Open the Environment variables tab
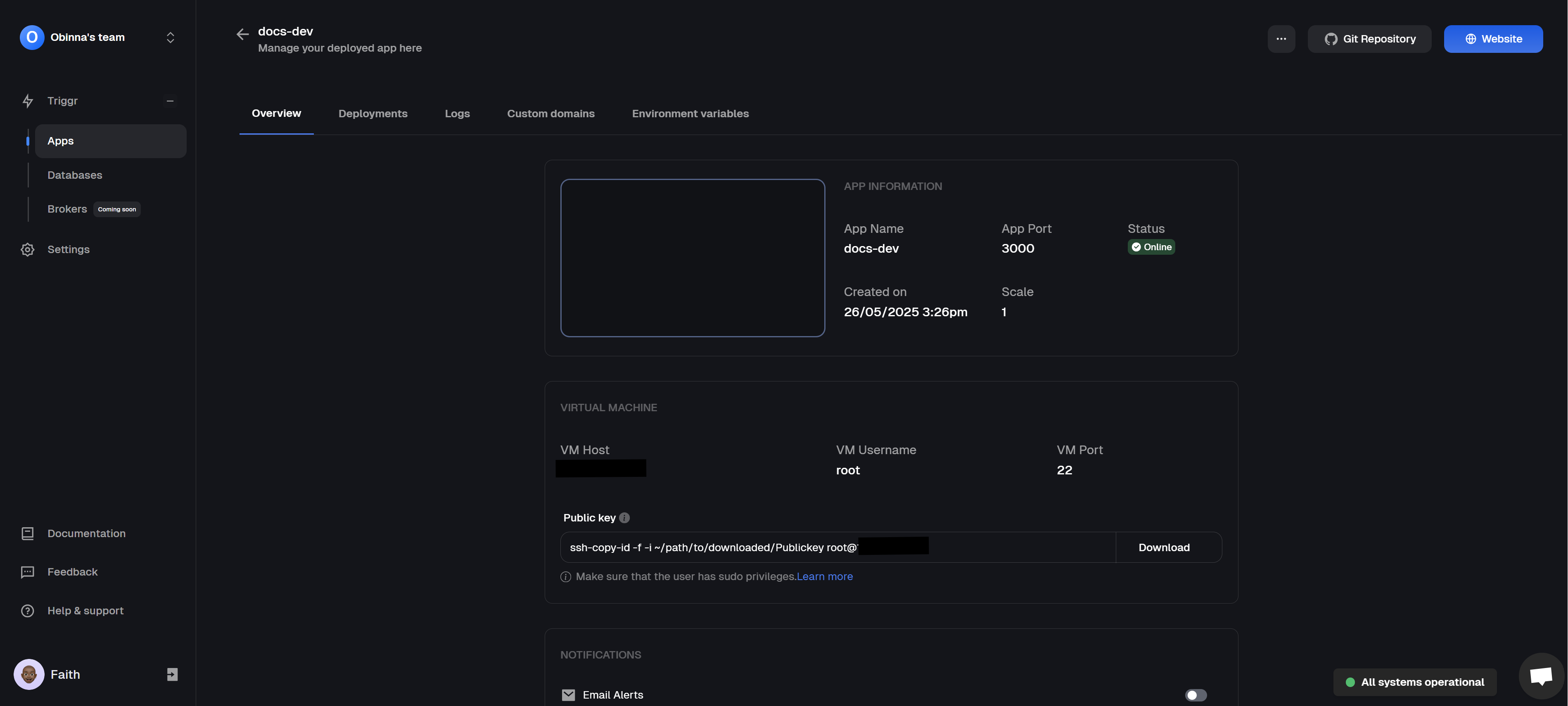 (690, 114)
